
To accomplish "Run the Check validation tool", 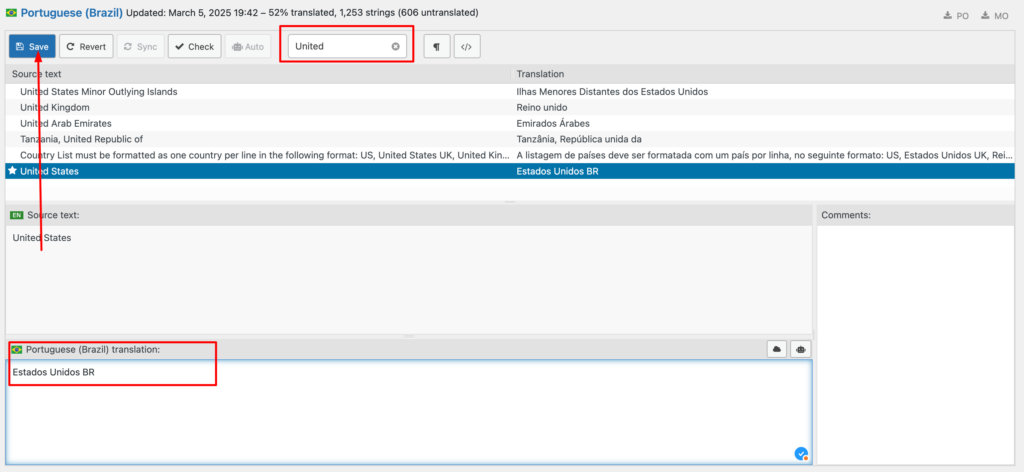I will pos(194,46).
